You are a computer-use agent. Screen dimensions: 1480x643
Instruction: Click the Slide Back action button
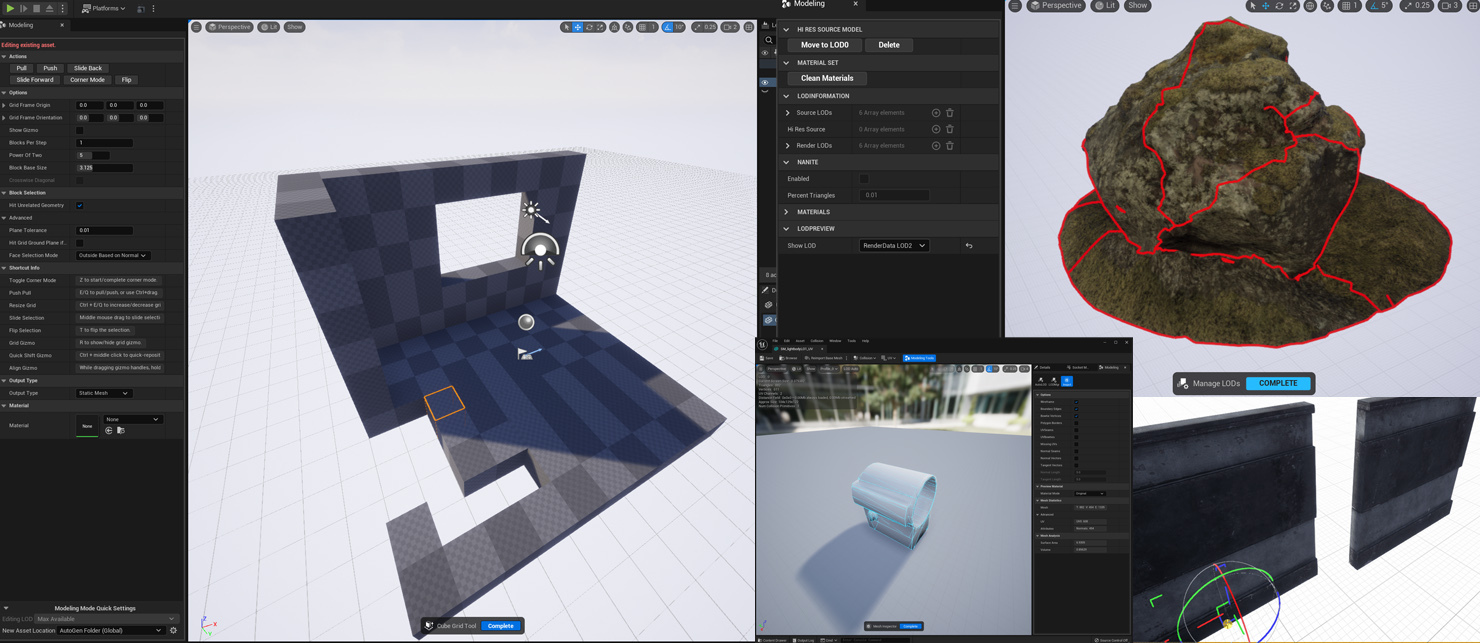tap(88, 68)
